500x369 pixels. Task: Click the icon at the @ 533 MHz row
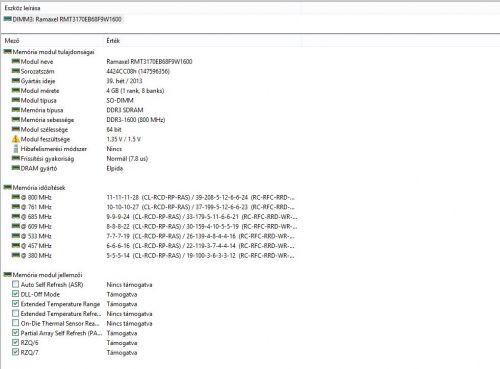[x=16, y=236]
